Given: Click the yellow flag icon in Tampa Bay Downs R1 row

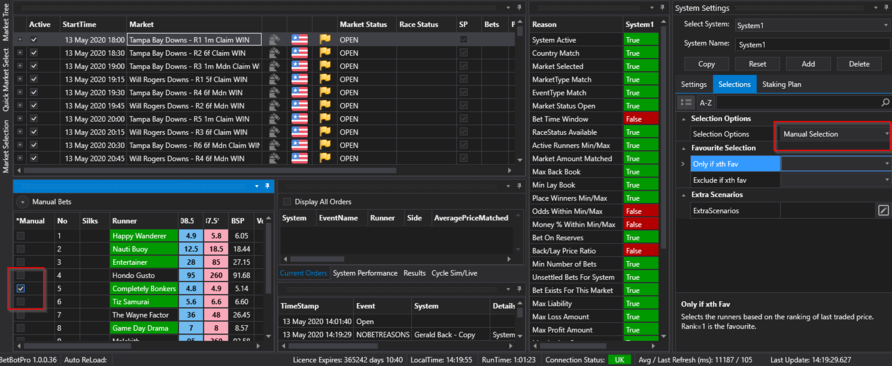Looking at the screenshot, I should [325, 40].
